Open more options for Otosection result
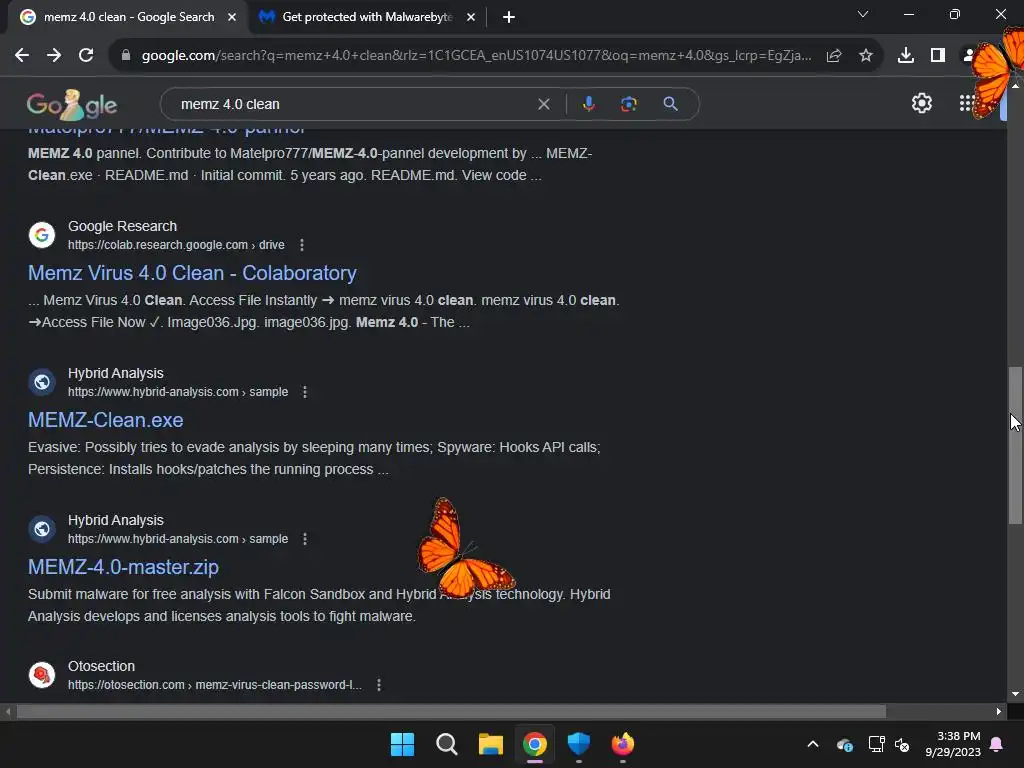Screen dimensions: 1024x768 379,685
